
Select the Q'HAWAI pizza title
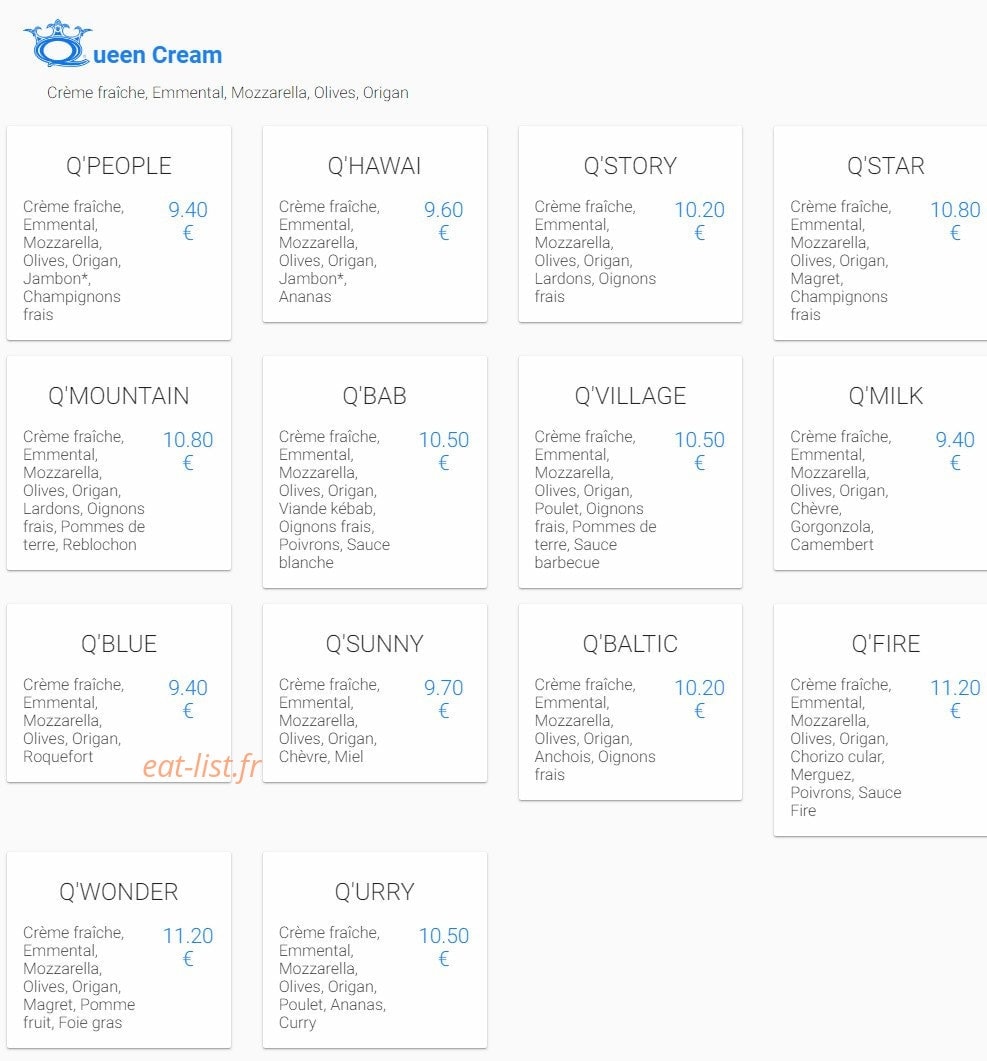click(x=374, y=166)
